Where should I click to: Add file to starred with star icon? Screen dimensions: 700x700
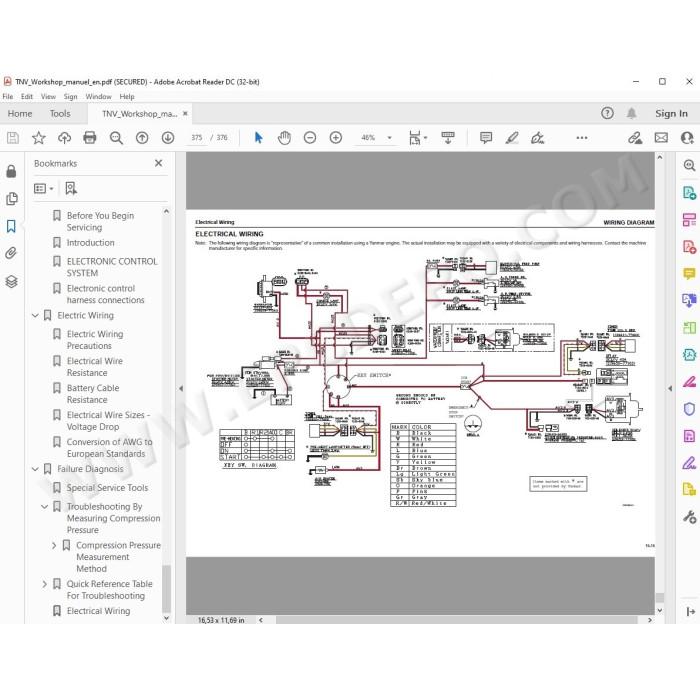coord(39,138)
